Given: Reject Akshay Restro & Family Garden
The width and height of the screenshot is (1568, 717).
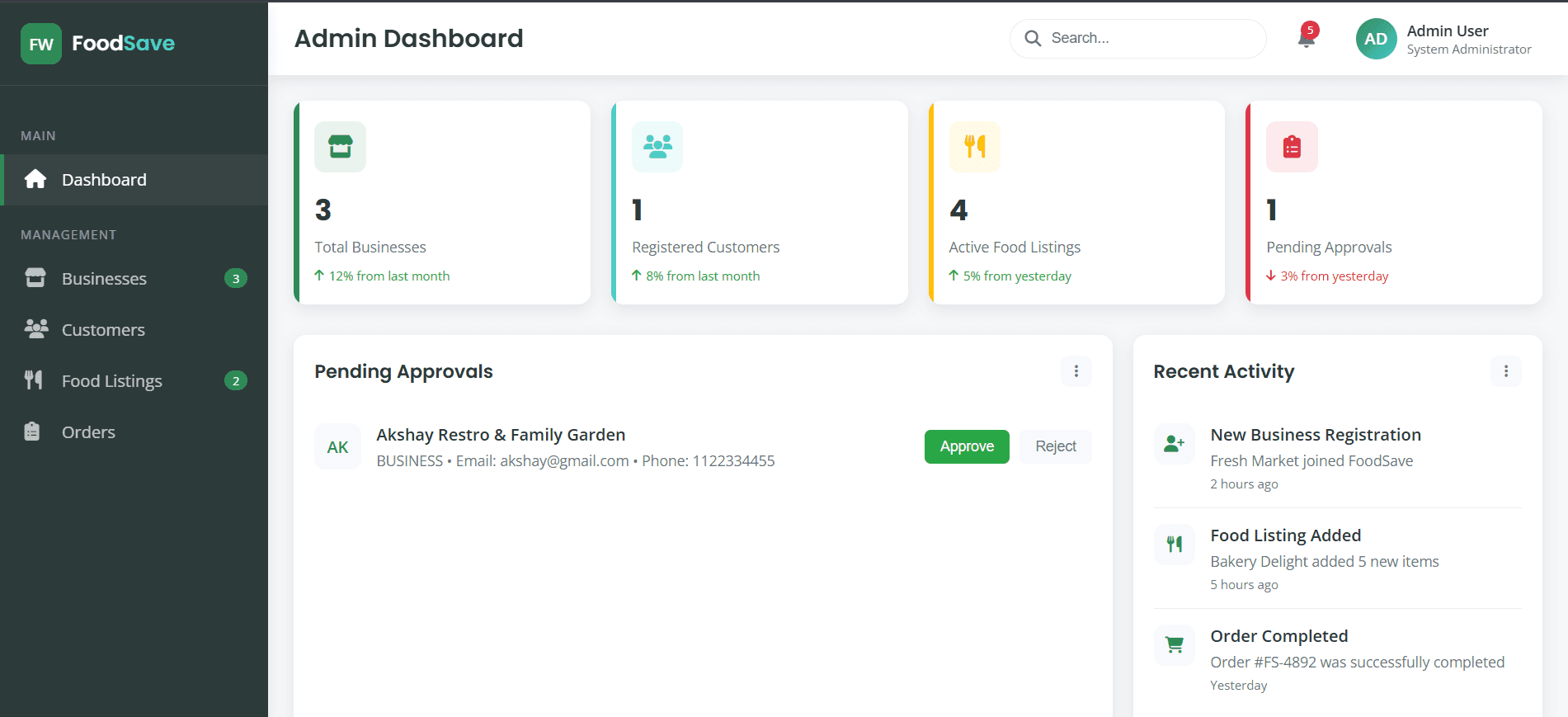Looking at the screenshot, I should 1056,446.
